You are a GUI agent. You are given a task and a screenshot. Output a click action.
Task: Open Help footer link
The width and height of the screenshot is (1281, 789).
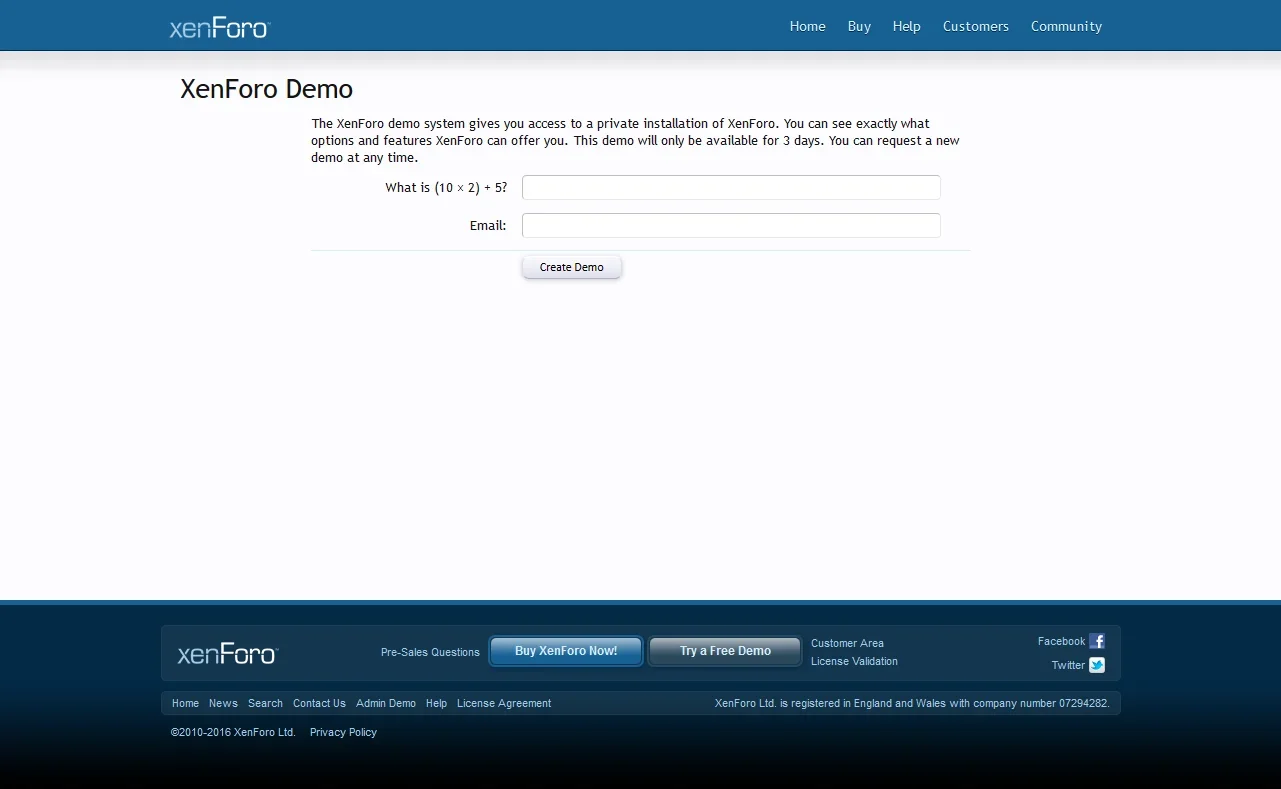[x=436, y=703]
